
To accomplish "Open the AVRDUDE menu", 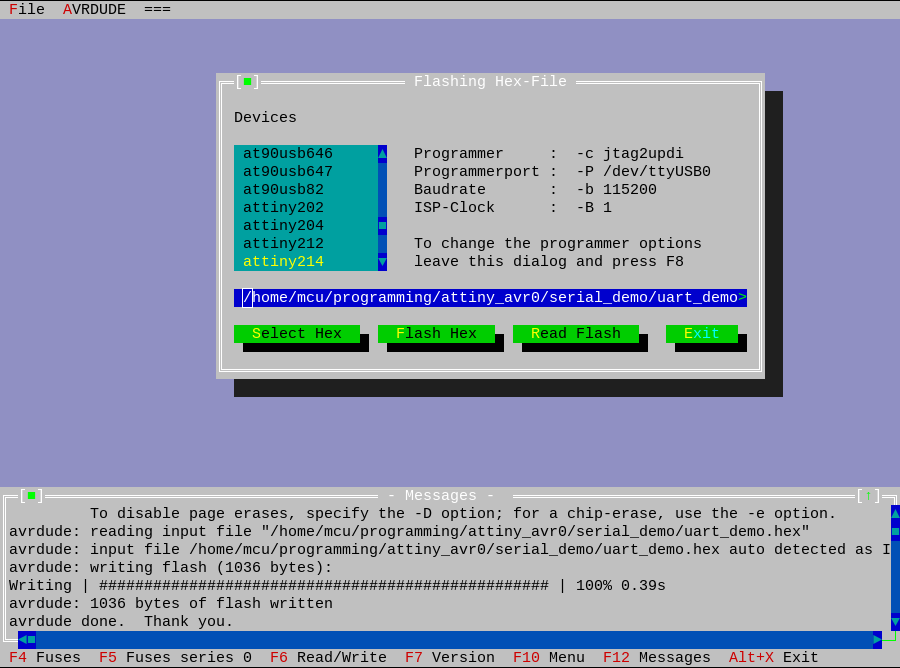I will (94, 9).
